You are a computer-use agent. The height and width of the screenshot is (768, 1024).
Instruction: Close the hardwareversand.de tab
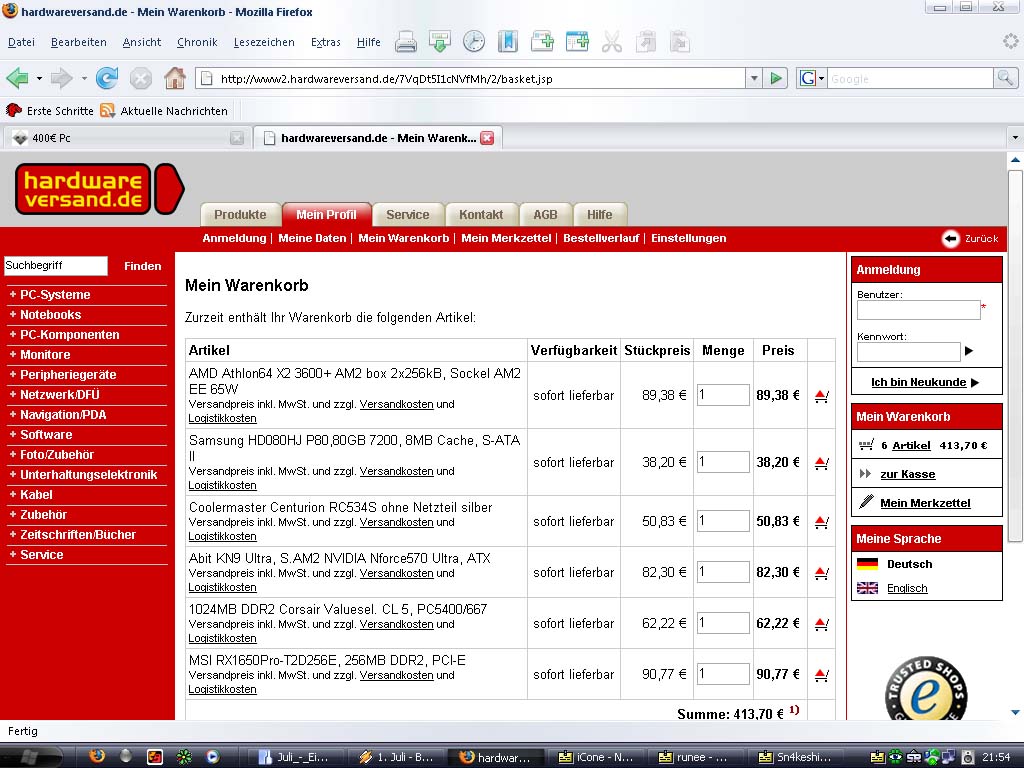click(x=487, y=138)
